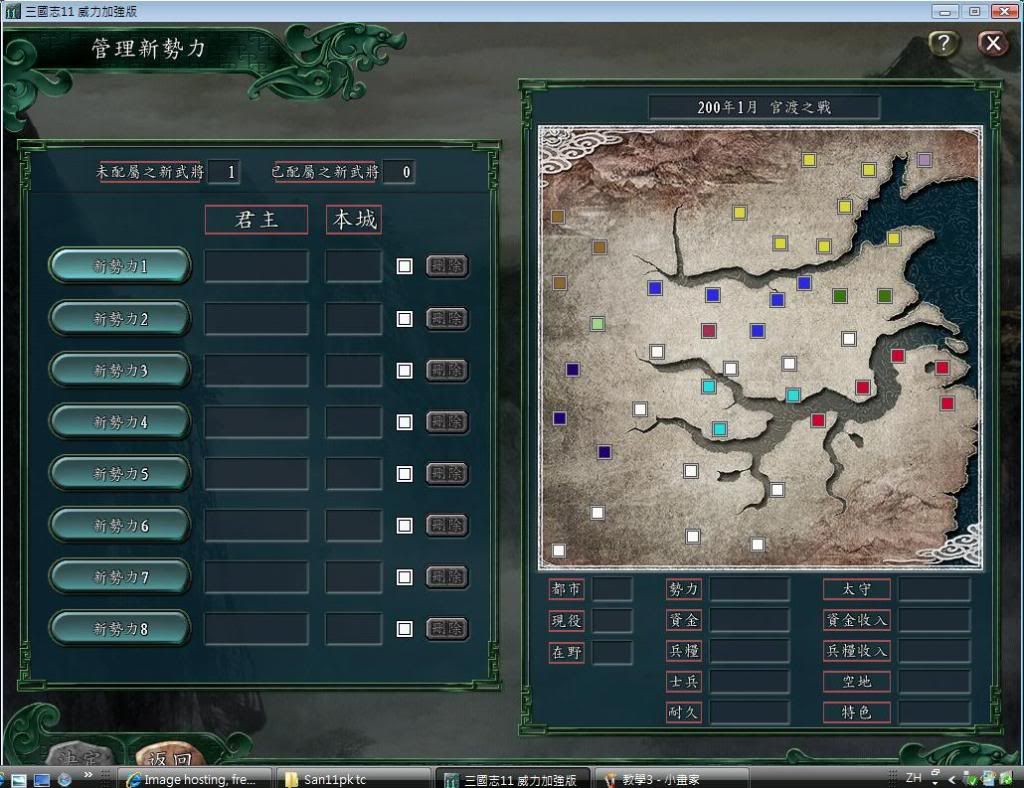This screenshot has height=788, width=1024.
Task: Click the 君主 column header
Action: click(257, 219)
